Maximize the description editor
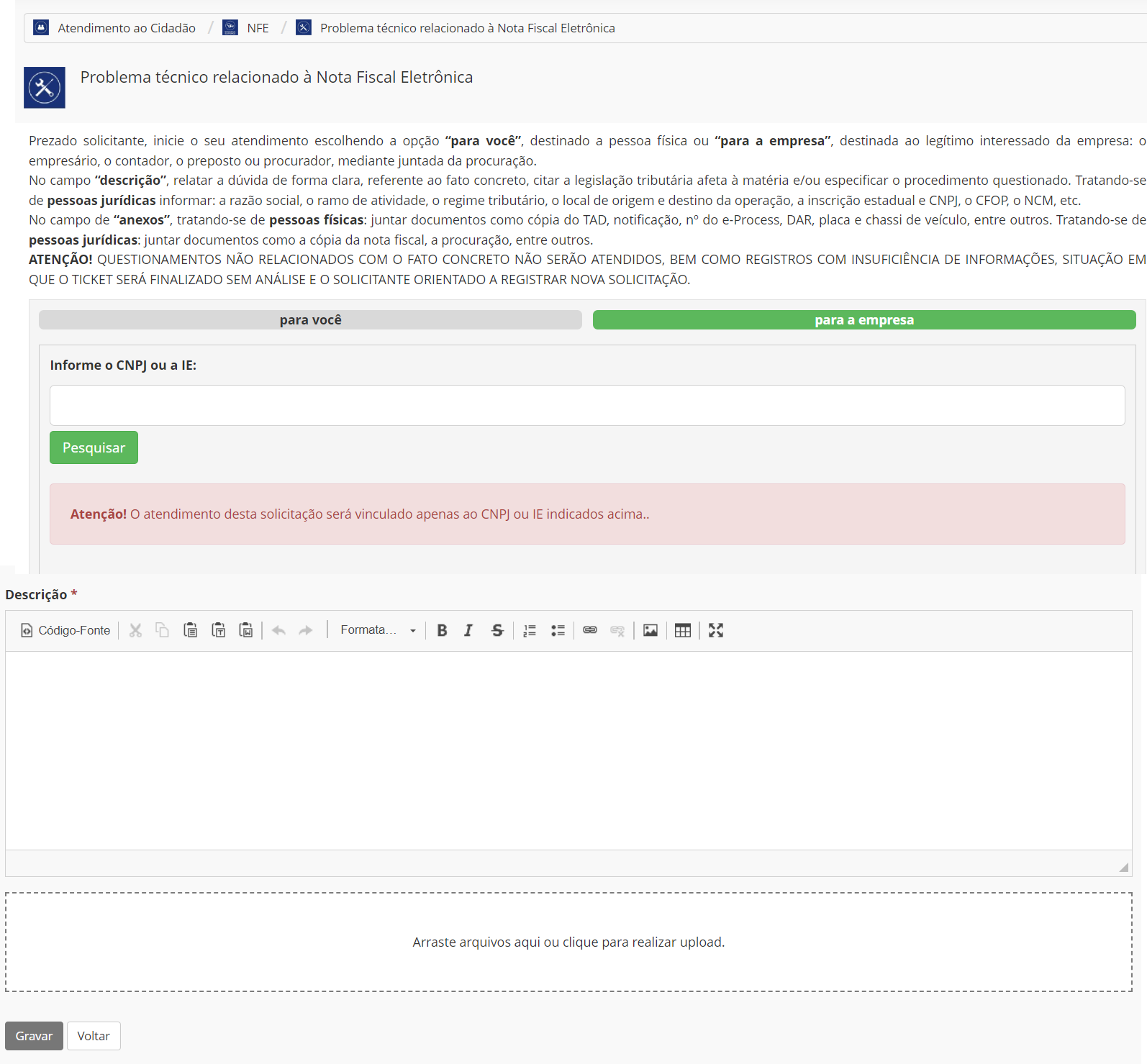The height and width of the screenshot is (1064, 1147). (x=716, y=630)
